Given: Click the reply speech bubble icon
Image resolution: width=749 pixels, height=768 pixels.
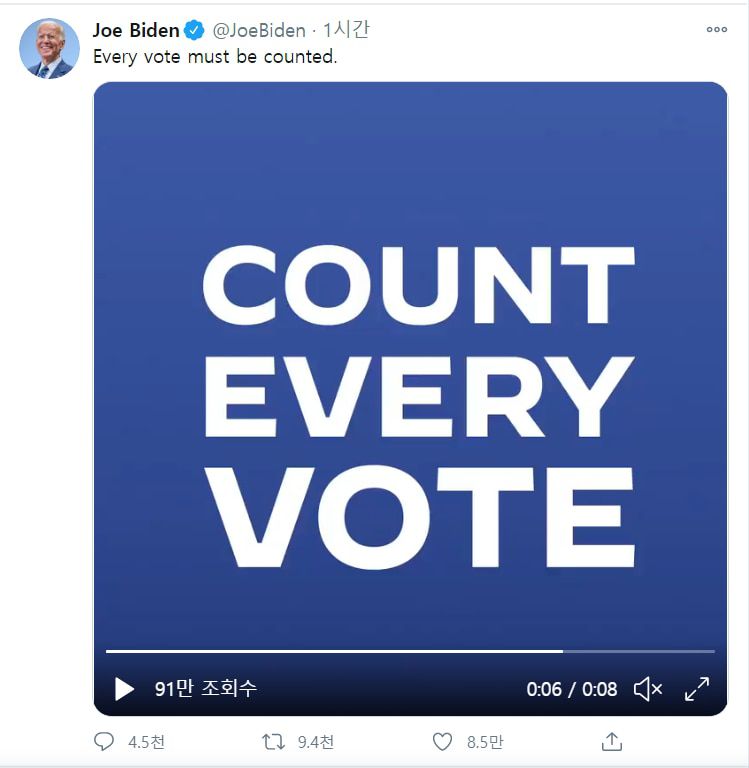Looking at the screenshot, I should (104, 742).
